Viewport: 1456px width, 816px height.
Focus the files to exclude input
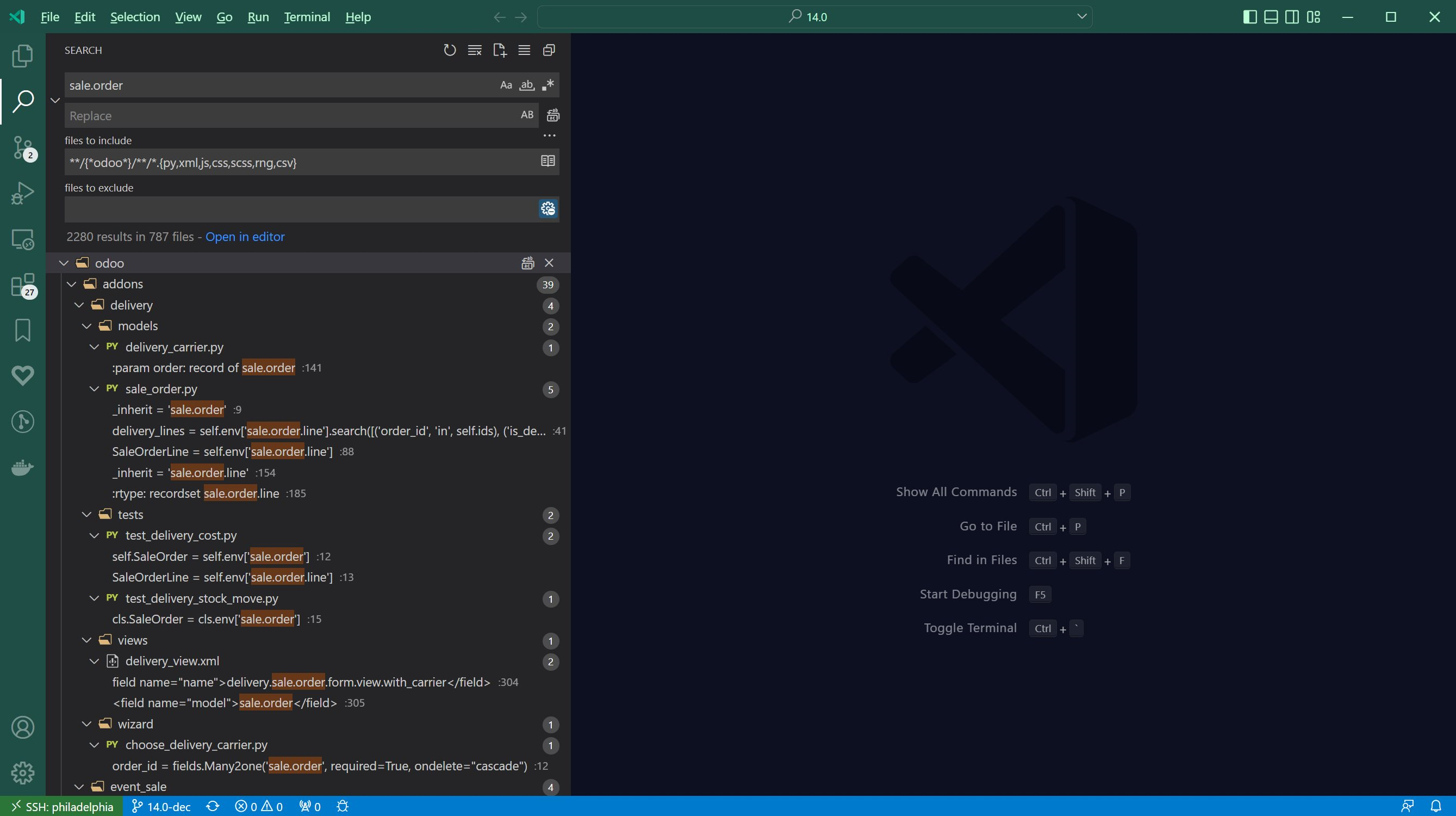[300, 210]
